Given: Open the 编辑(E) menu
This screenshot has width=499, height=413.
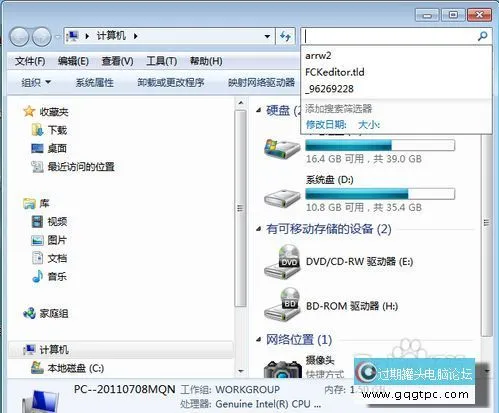Looking at the screenshot, I should click(73, 61).
